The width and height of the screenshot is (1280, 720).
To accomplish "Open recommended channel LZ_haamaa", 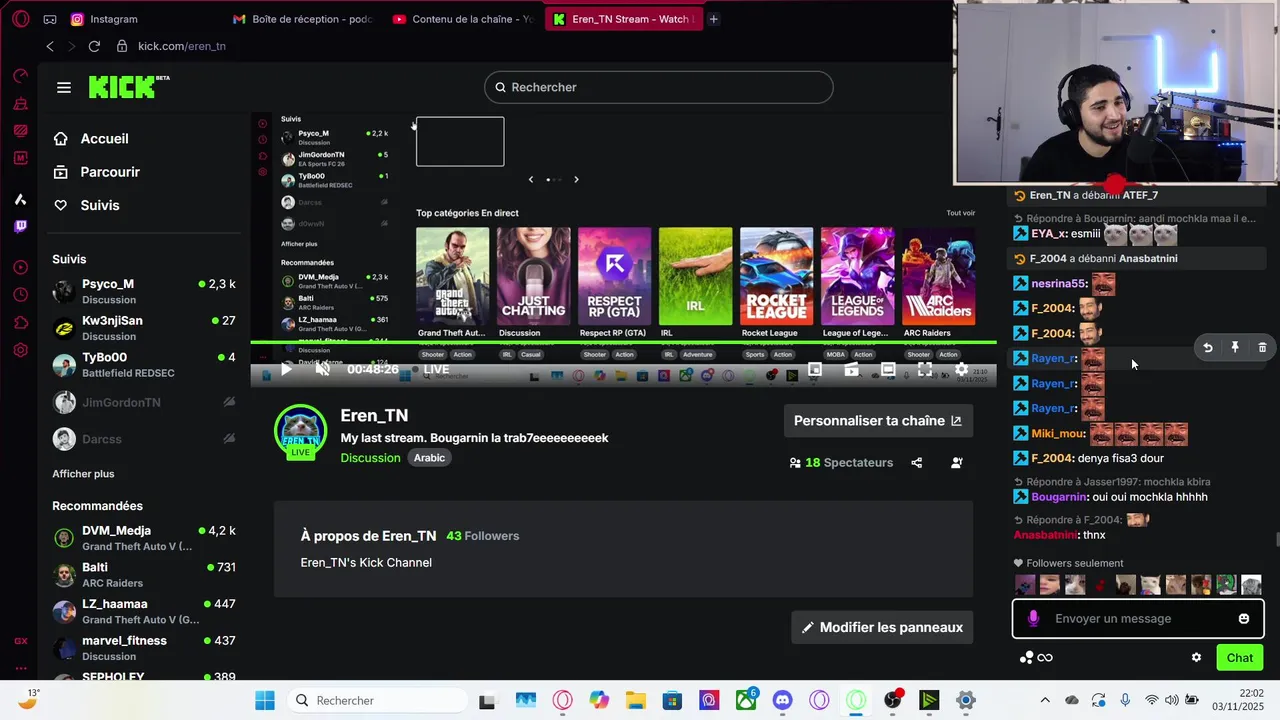I will click(144, 611).
